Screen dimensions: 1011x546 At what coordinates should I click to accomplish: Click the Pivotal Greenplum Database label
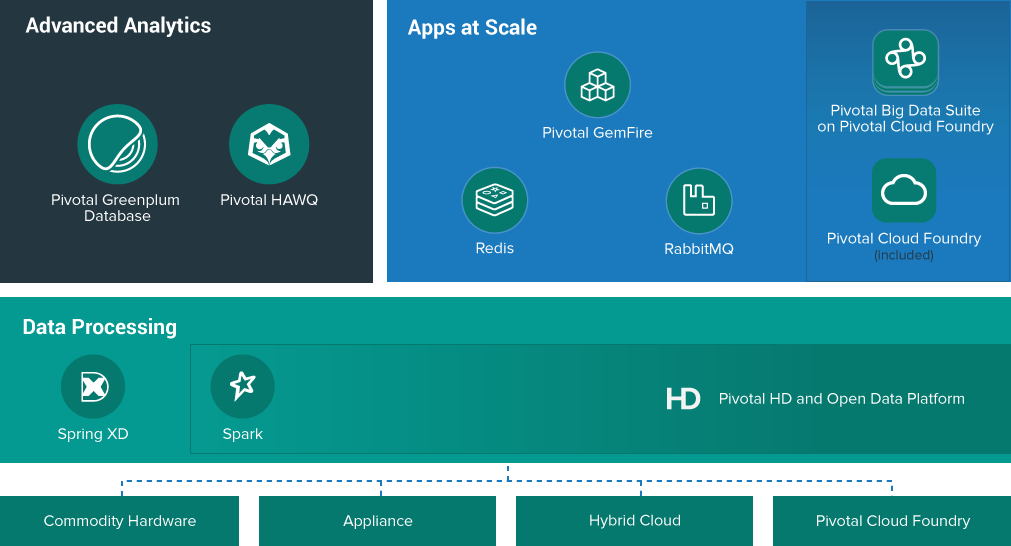[116, 208]
